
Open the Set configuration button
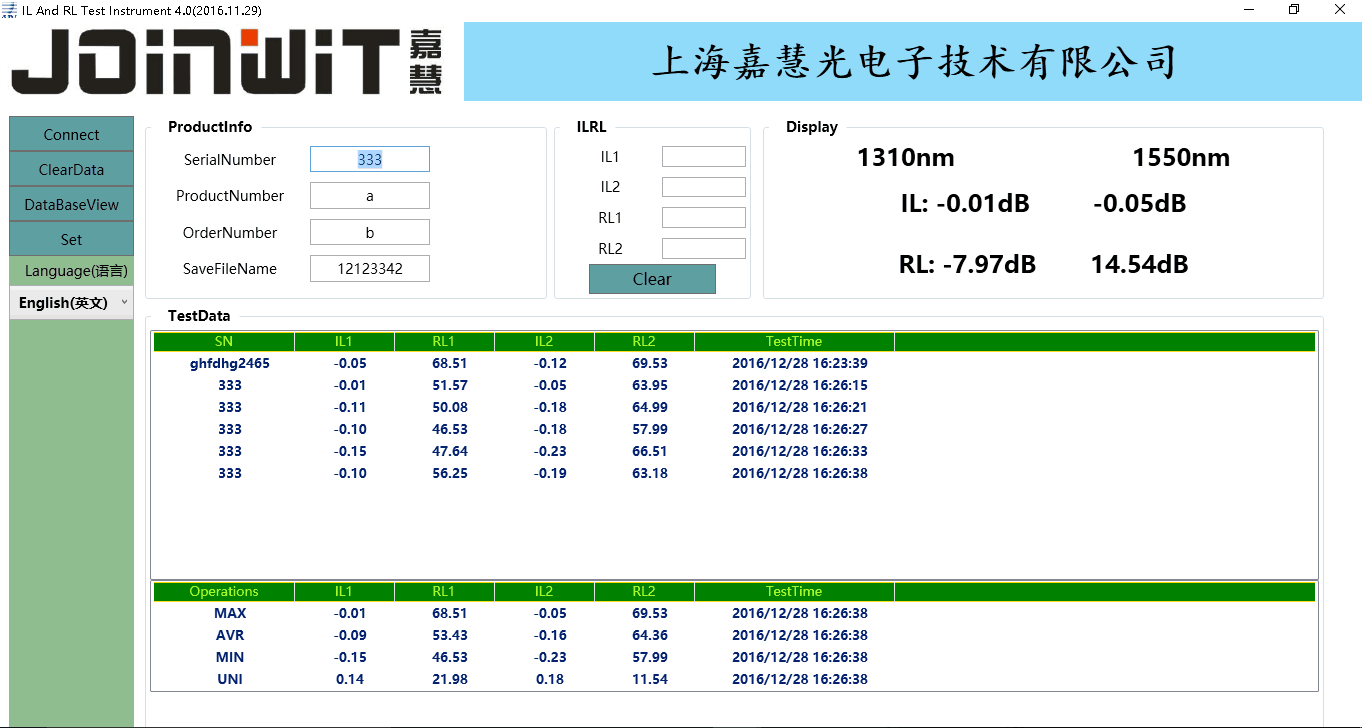(71, 240)
